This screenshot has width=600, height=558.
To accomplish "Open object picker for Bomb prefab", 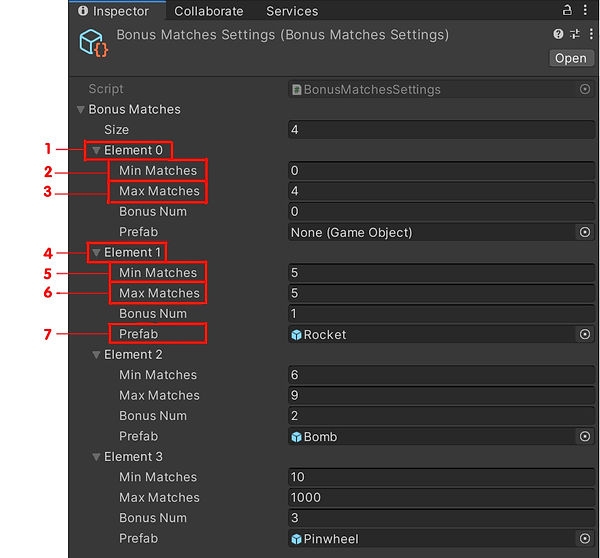I will (585, 436).
